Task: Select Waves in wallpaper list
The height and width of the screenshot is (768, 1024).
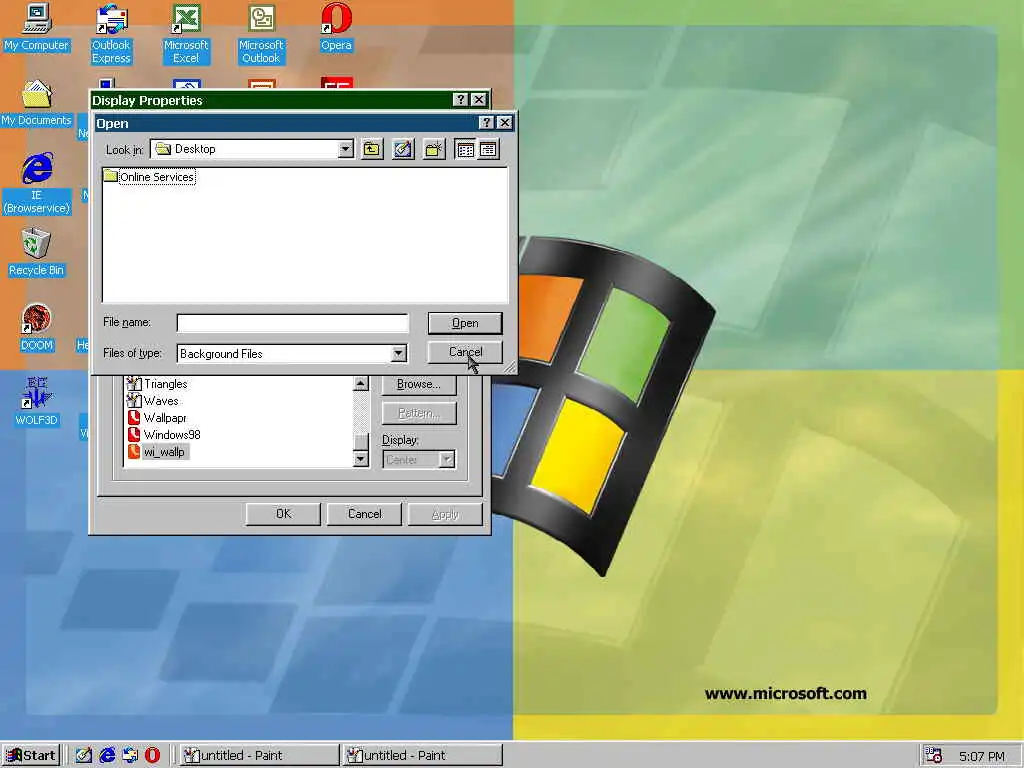Action: click(153, 401)
